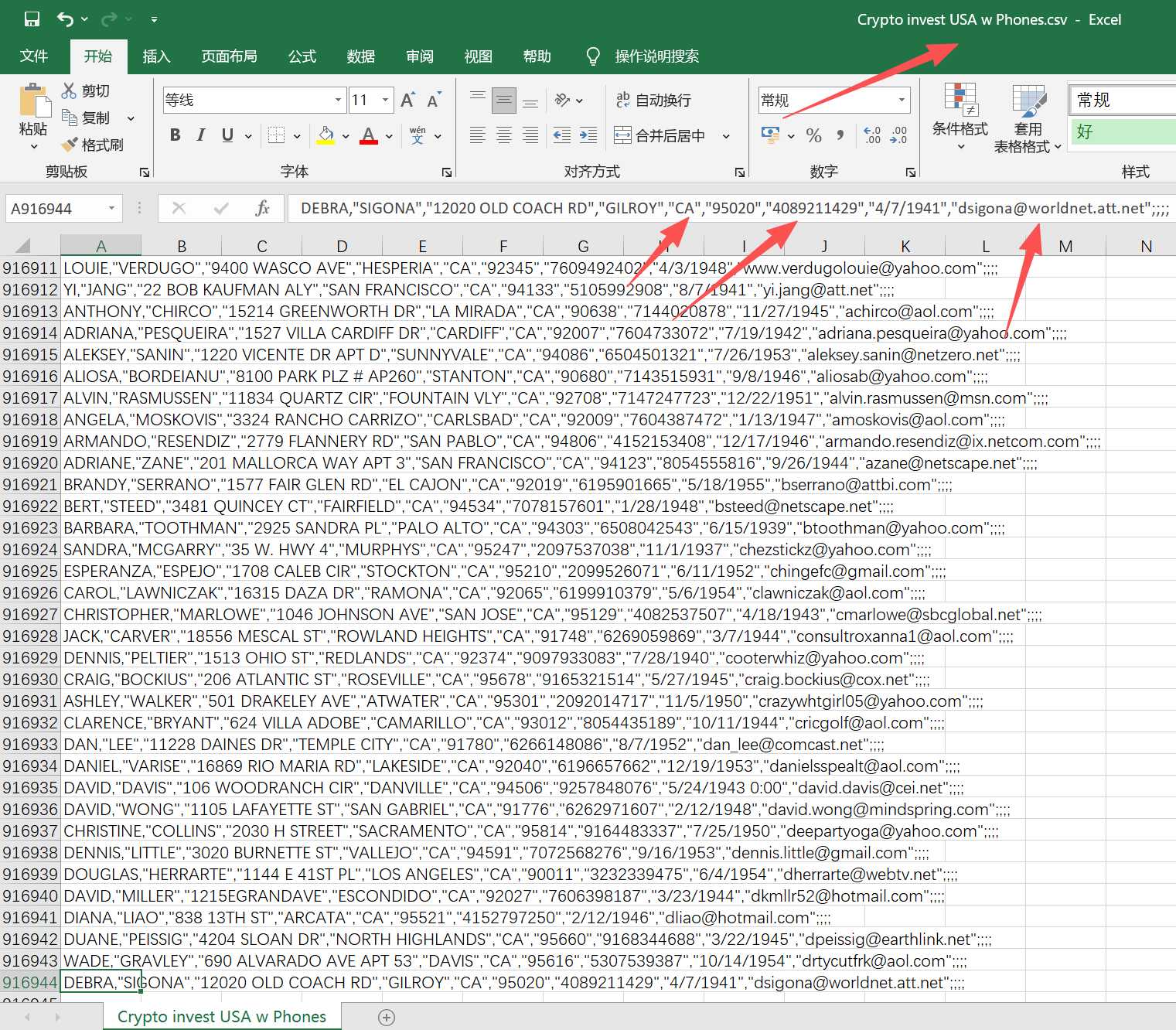1176x1030 pixels.
Task: Switch to 数据 (Data) tab
Action: (x=361, y=56)
